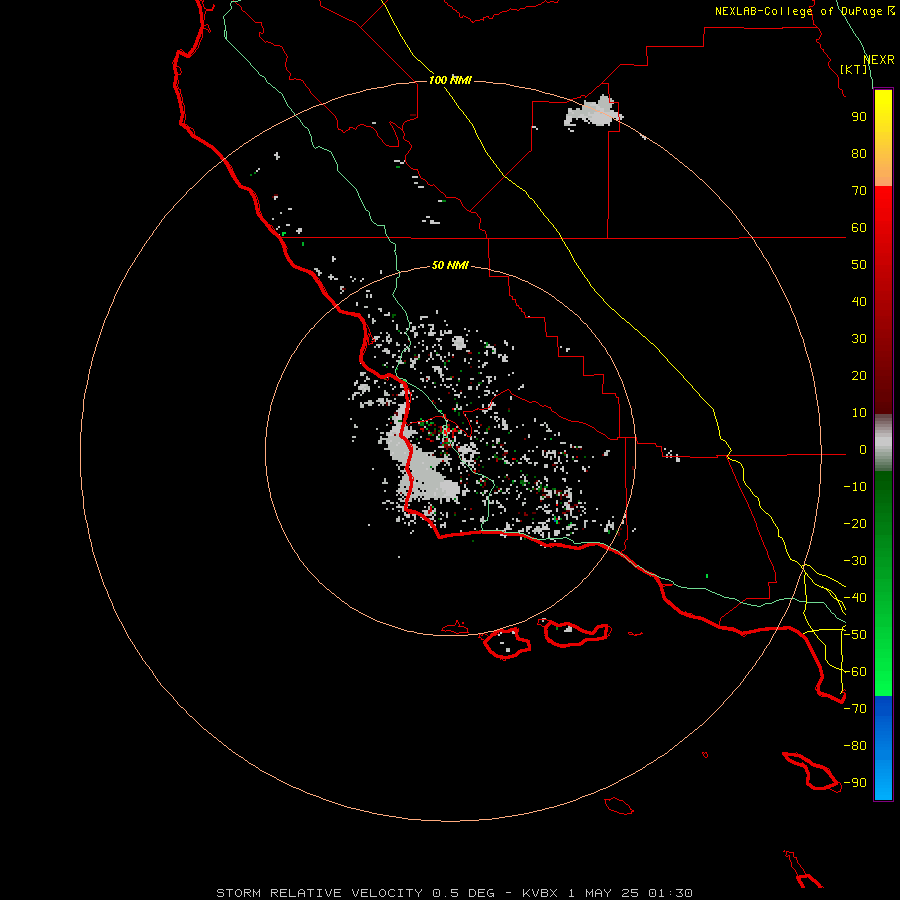Click the '100 NMI' range ring label
This screenshot has width=900, height=900.
tap(451, 80)
